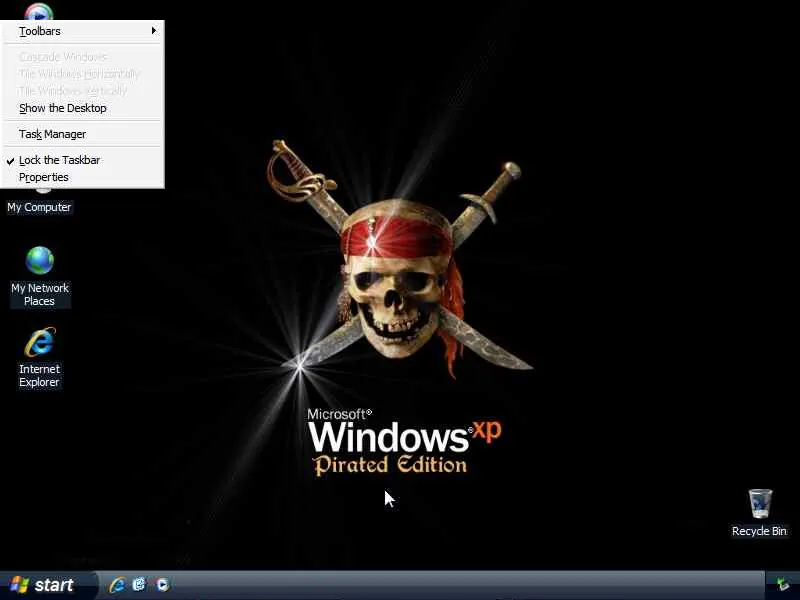800x600 pixels.
Task: Click the middle Quick Launch icon
Action: pyautogui.click(x=139, y=585)
